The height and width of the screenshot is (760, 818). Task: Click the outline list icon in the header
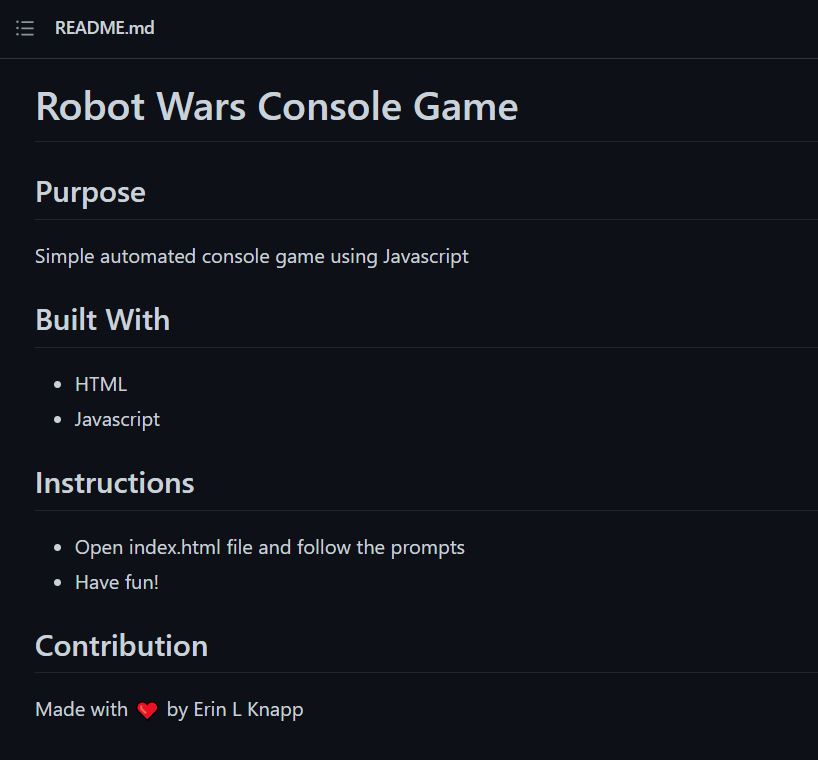pos(24,28)
